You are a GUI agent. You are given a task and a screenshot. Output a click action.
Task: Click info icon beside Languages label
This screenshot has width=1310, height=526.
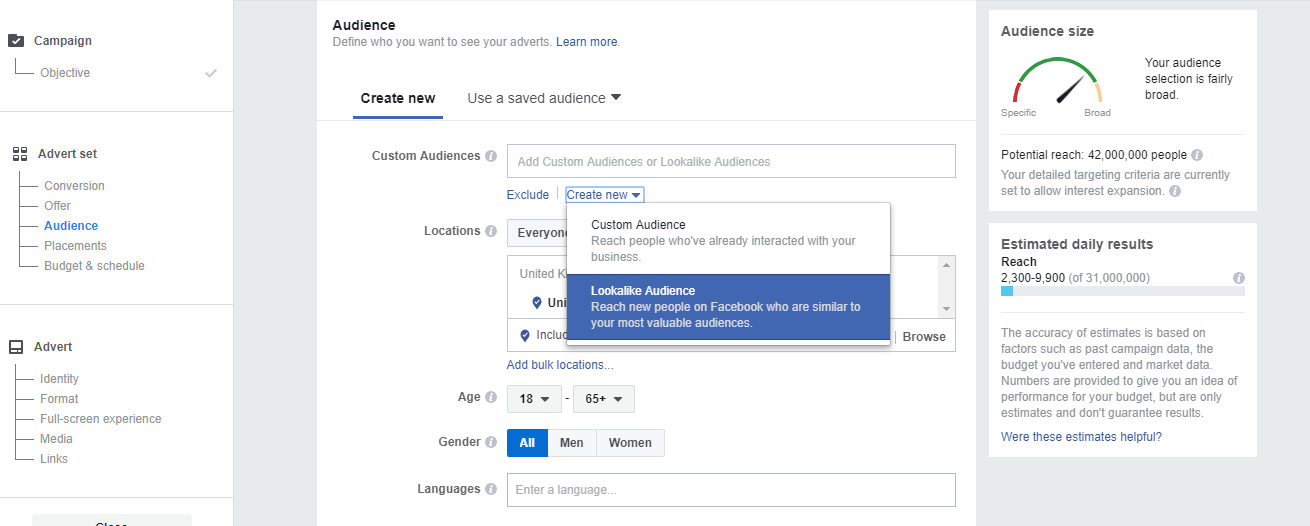491,489
